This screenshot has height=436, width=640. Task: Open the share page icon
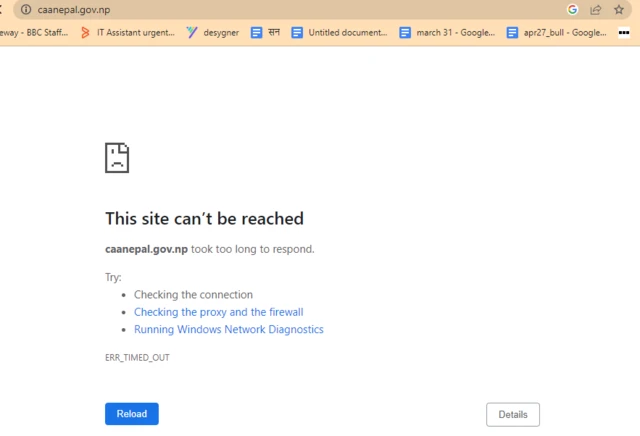click(x=596, y=10)
